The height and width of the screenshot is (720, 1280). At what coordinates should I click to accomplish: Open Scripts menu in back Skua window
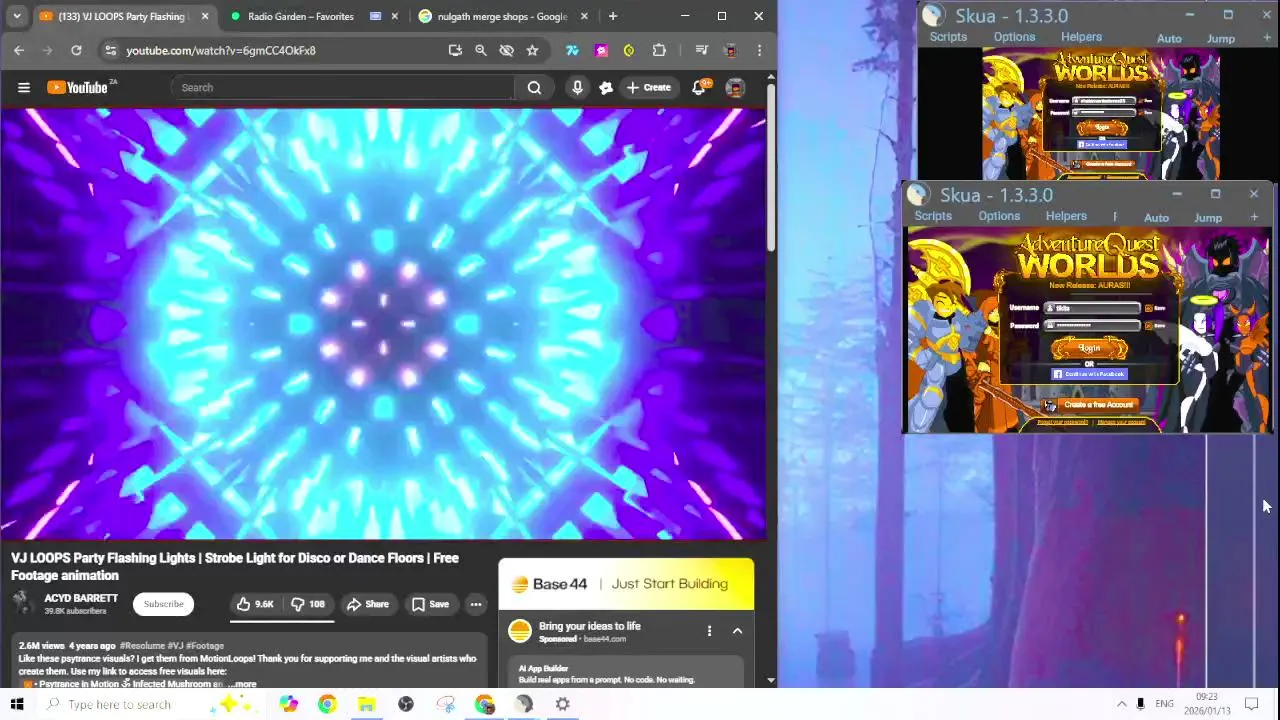(x=948, y=37)
